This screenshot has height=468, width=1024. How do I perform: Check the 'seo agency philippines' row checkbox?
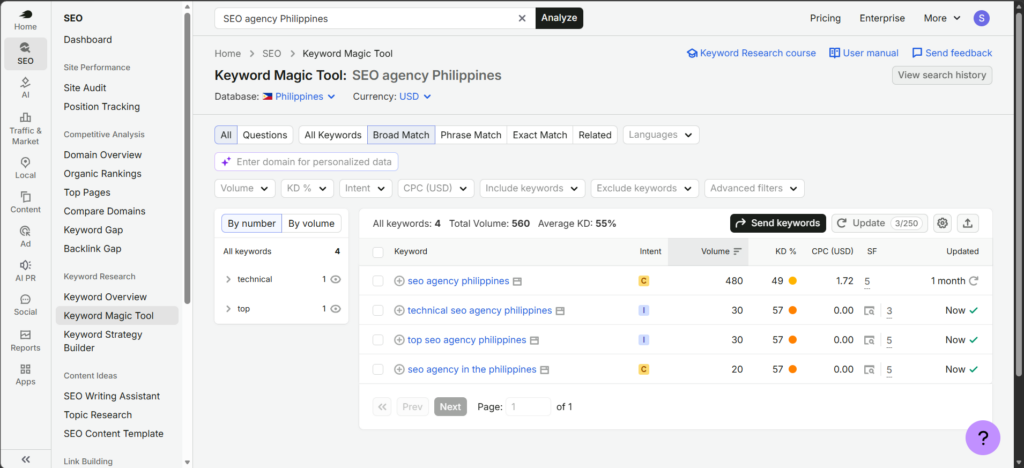tap(378, 281)
